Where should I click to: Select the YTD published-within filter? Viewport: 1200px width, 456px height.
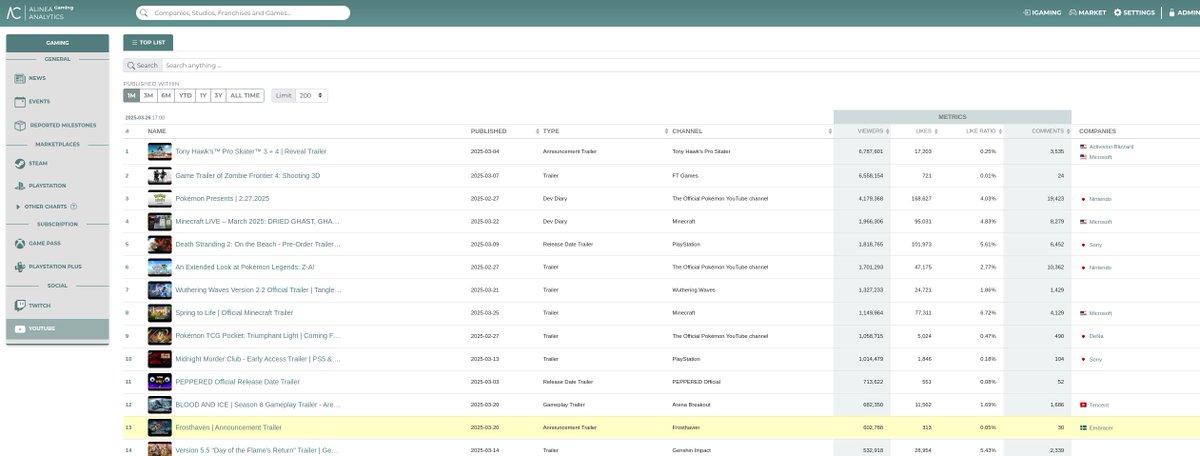(x=185, y=96)
